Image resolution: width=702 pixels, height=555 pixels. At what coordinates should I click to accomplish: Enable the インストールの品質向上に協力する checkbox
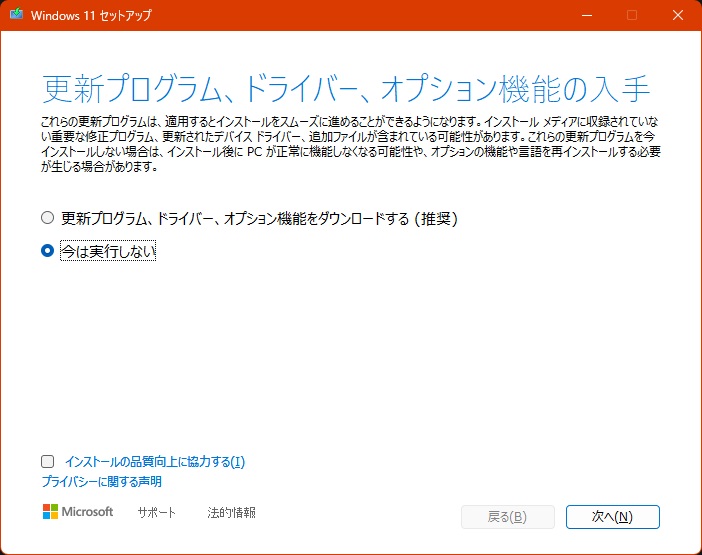(x=47, y=462)
